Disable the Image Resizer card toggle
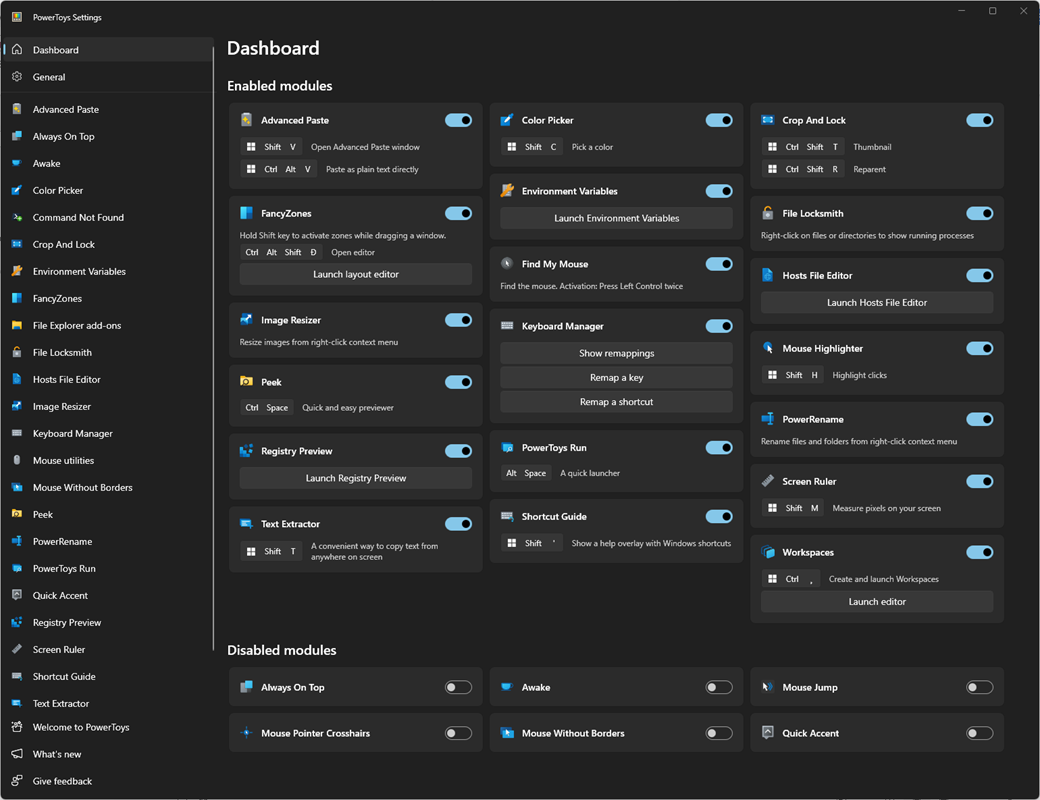The width and height of the screenshot is (1040, 800). click(x=458, y=320)
